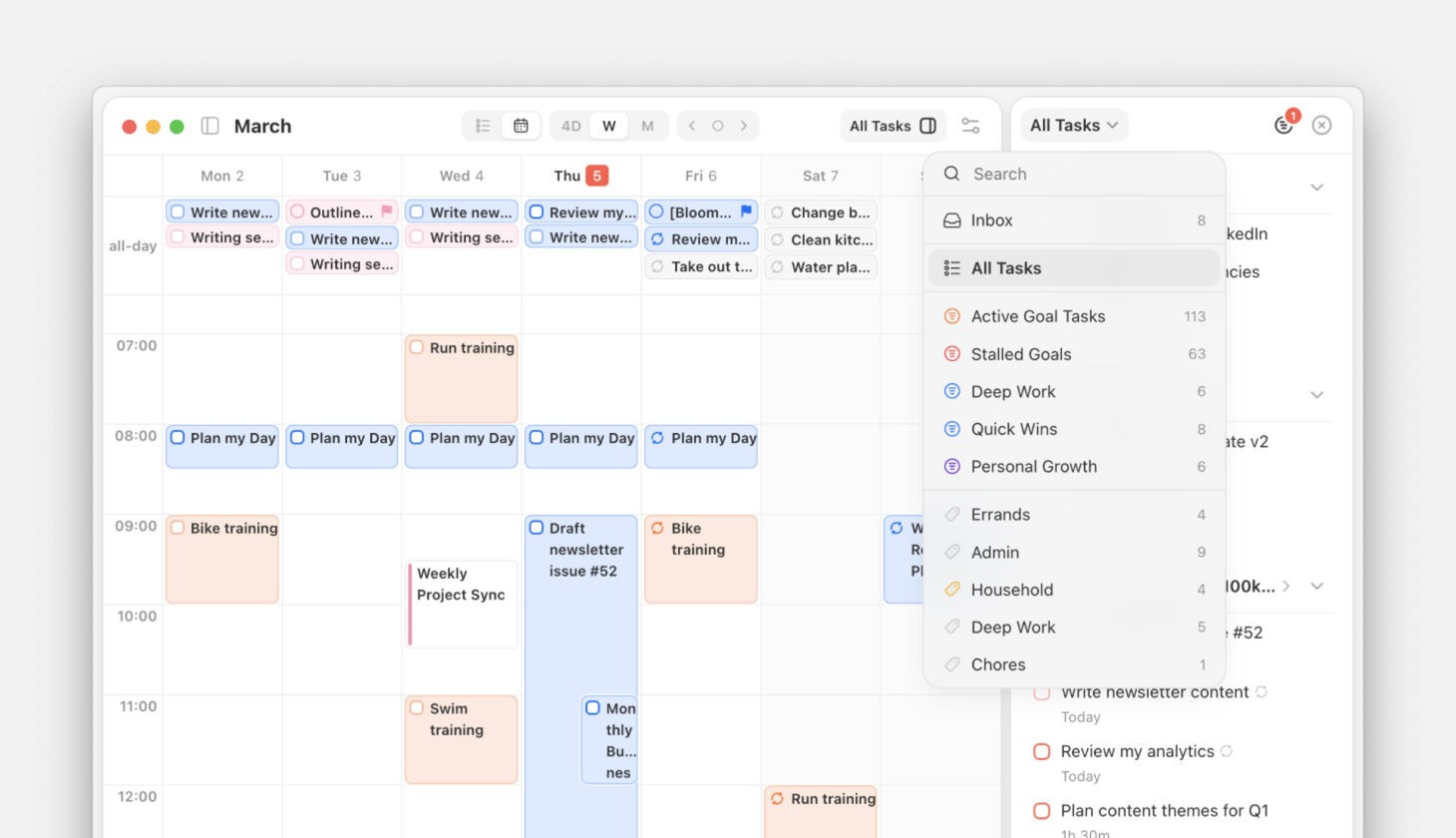Click the Household yellow tag icon
Image resolution: width=1456 pixels, height=838 pixels.
click(x=952, y=590)
